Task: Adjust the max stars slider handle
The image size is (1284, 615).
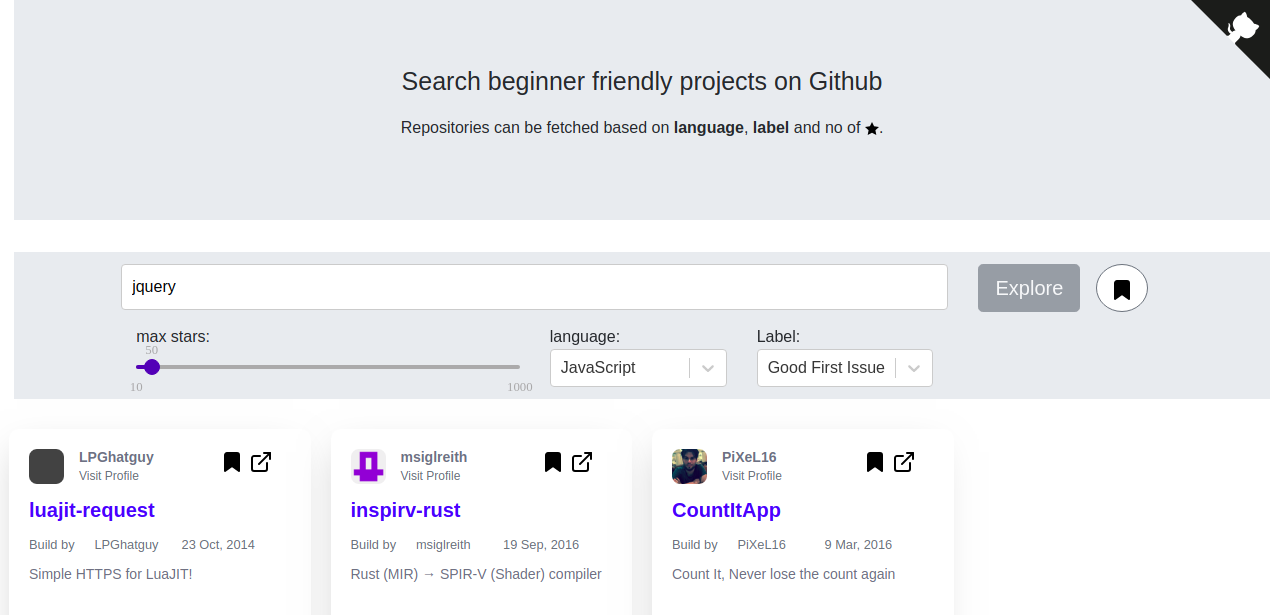Action: [x=151, y=366]
